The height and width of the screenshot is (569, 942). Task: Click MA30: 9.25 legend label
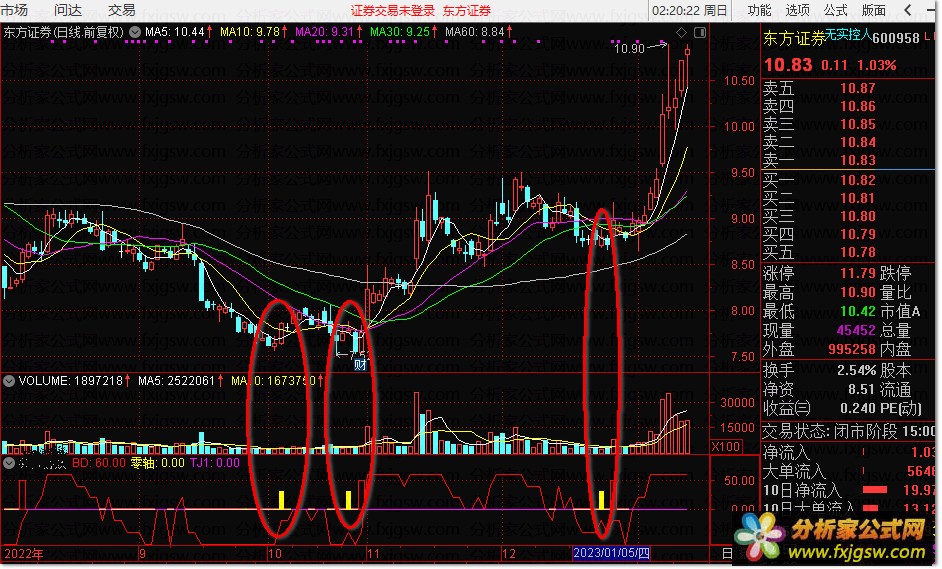click(400, 32)
